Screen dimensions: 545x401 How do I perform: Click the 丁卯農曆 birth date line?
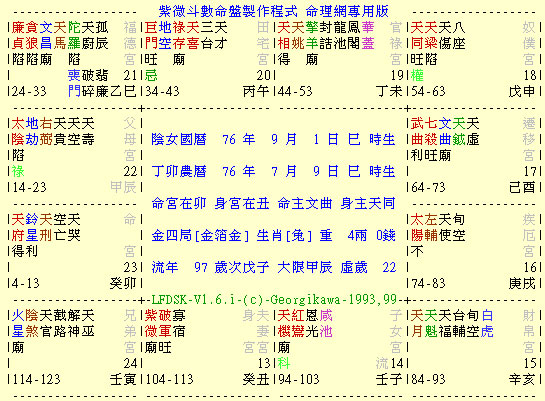pyautogui.click(x=273, y=171)
